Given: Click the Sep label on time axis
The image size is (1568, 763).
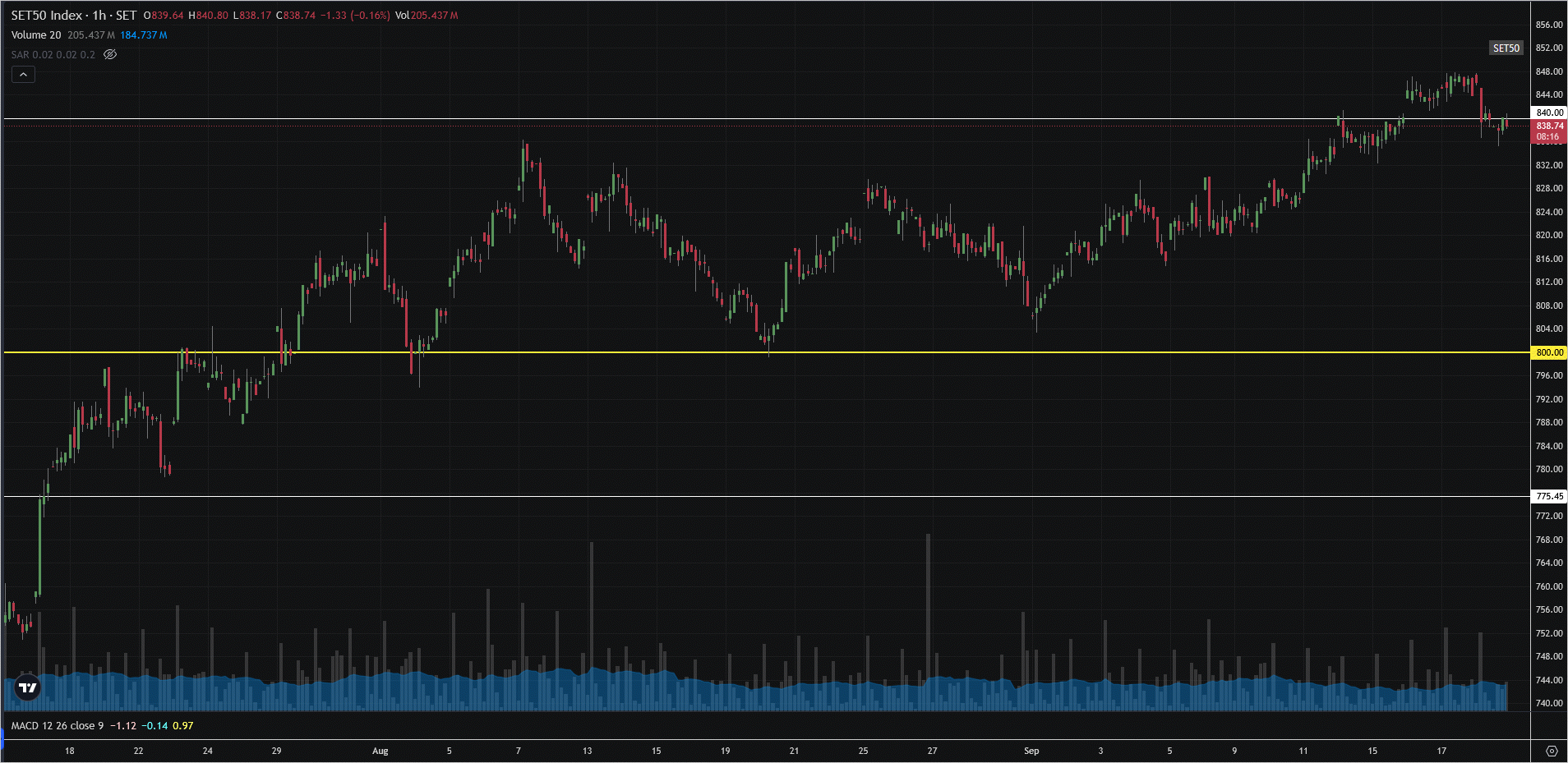Looking at the screenshot, I should coord(1031,751).
